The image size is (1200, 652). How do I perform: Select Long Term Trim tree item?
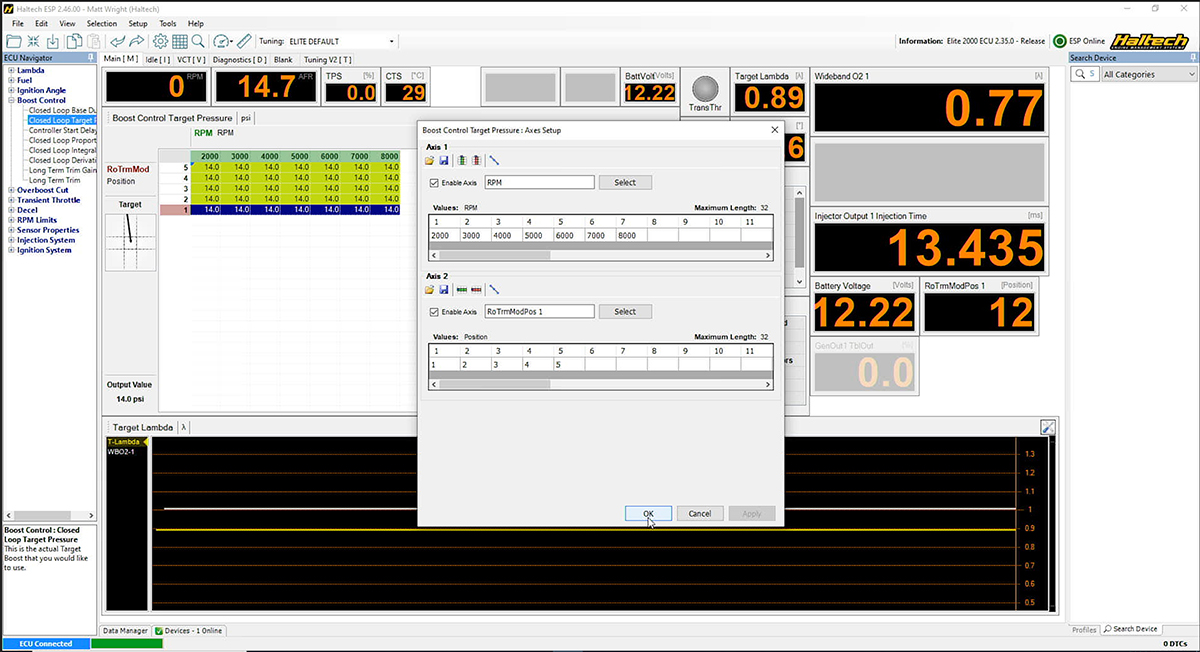(55, 180)
